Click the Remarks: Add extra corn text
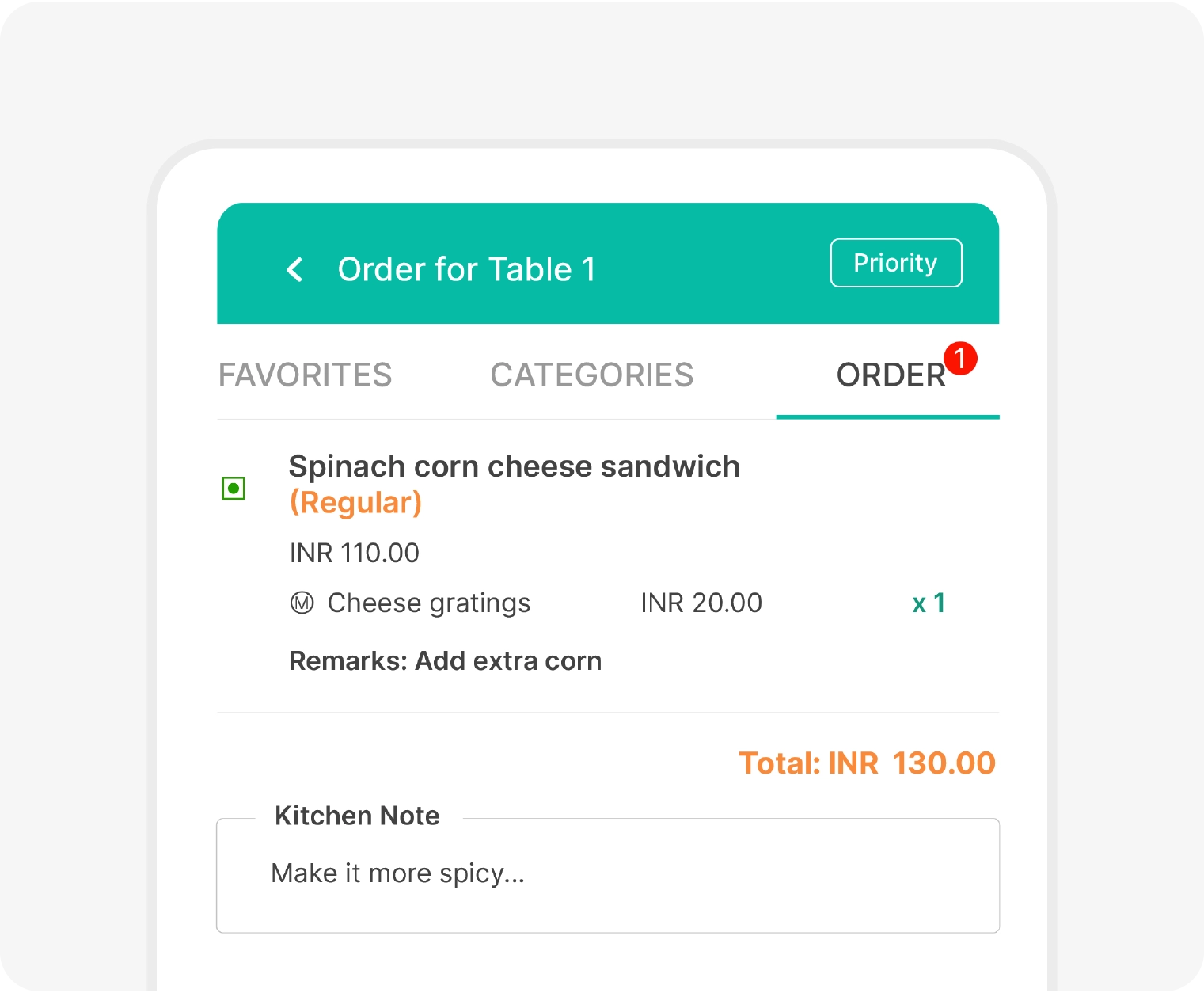The image size is (1204, 993). [x=445, y=660]
